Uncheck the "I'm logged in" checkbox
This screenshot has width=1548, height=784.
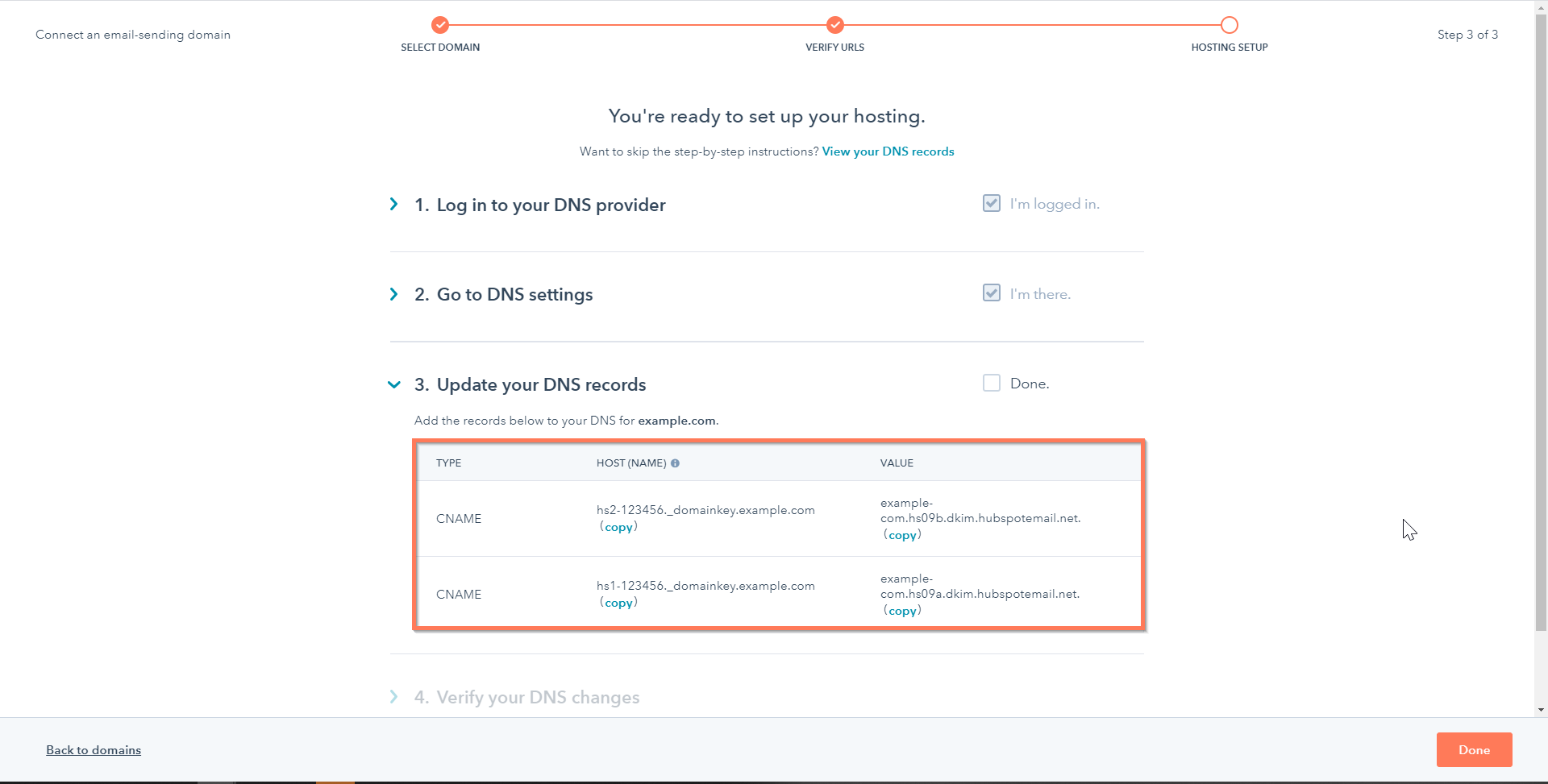[991, 203]
